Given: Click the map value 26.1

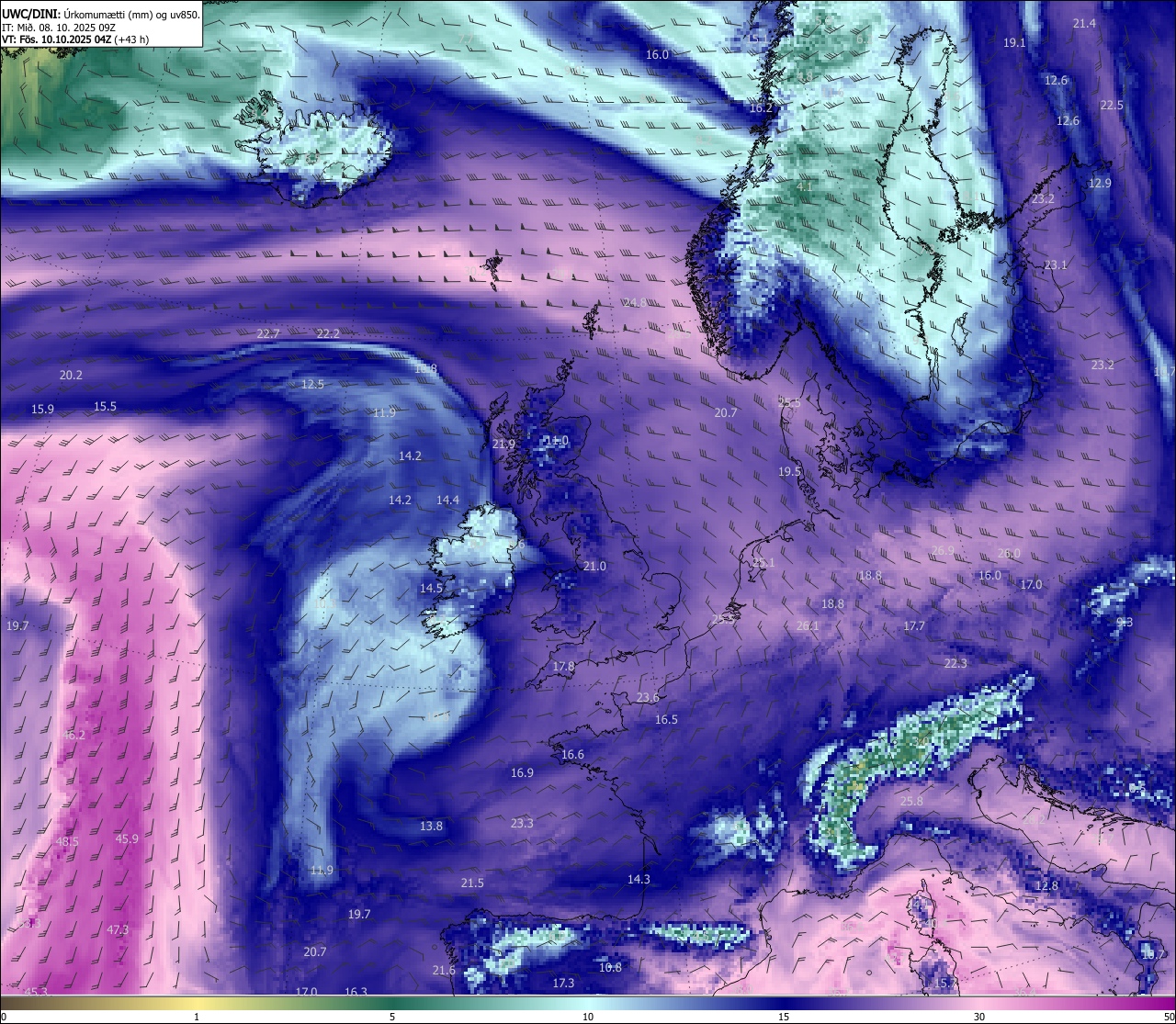Looking at the screenshot, I should [x=808, y=625].
